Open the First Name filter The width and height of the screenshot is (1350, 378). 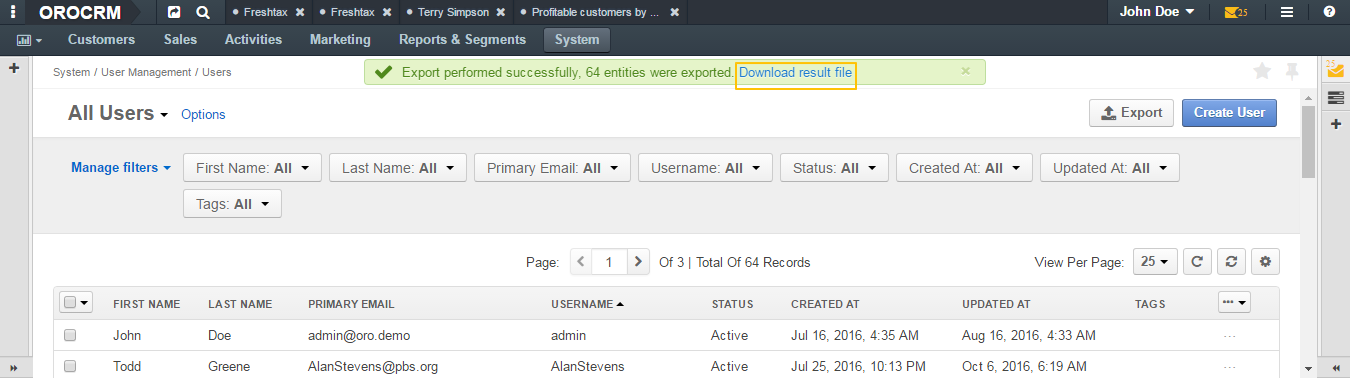(252, 168)
